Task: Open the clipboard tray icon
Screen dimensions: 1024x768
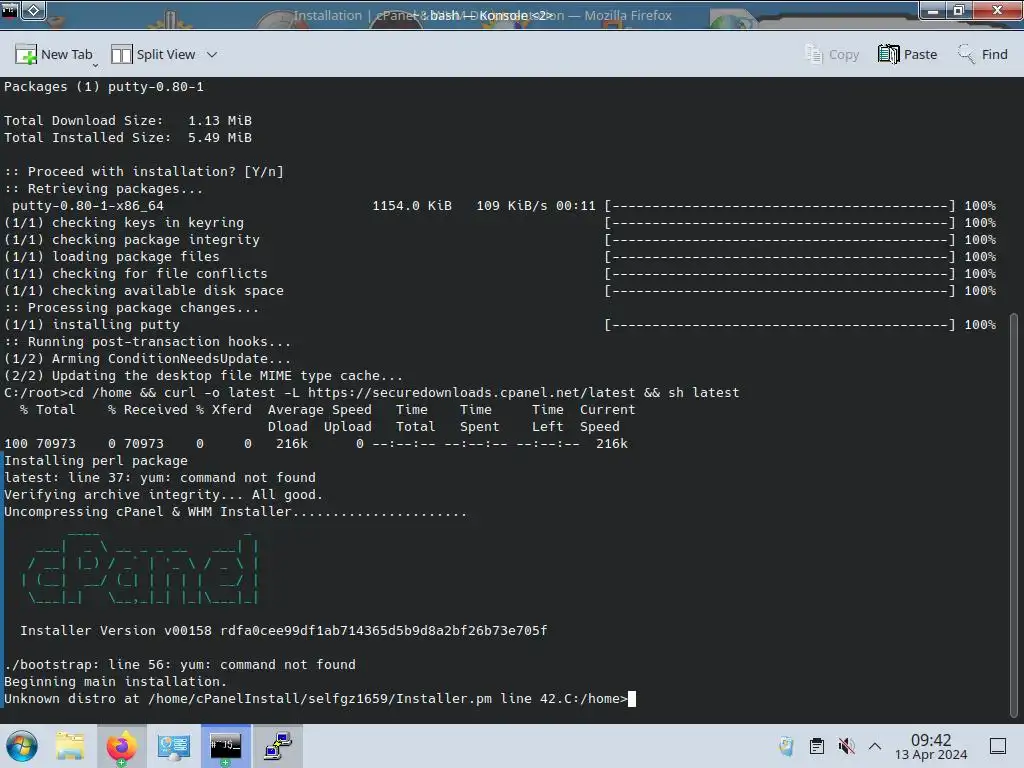Action: (816, 746)
